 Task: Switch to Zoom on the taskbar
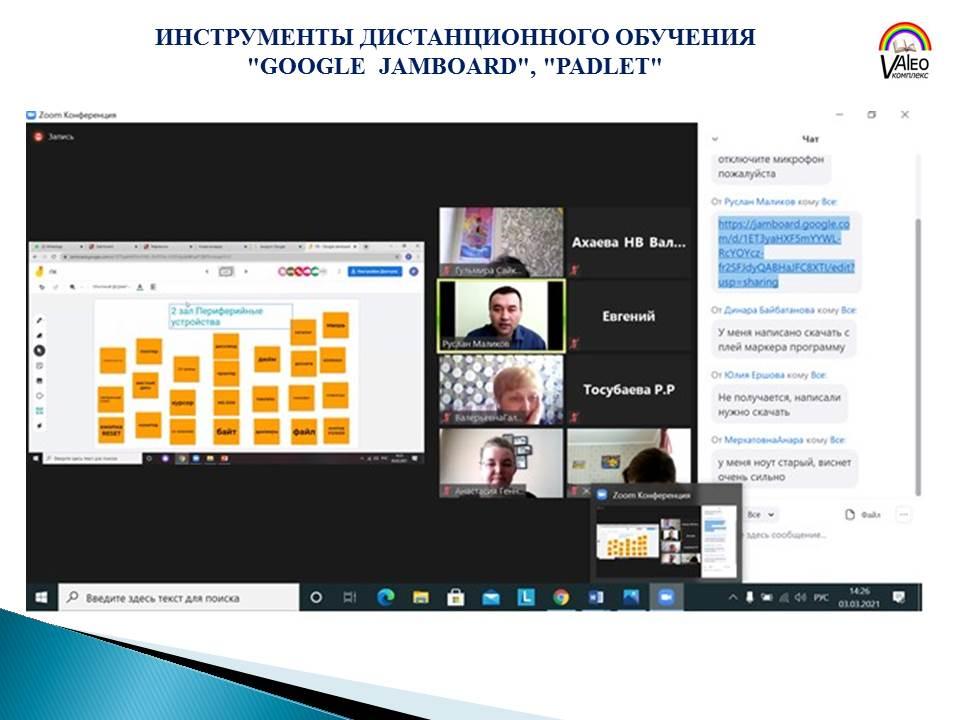(x=666, y=598)
